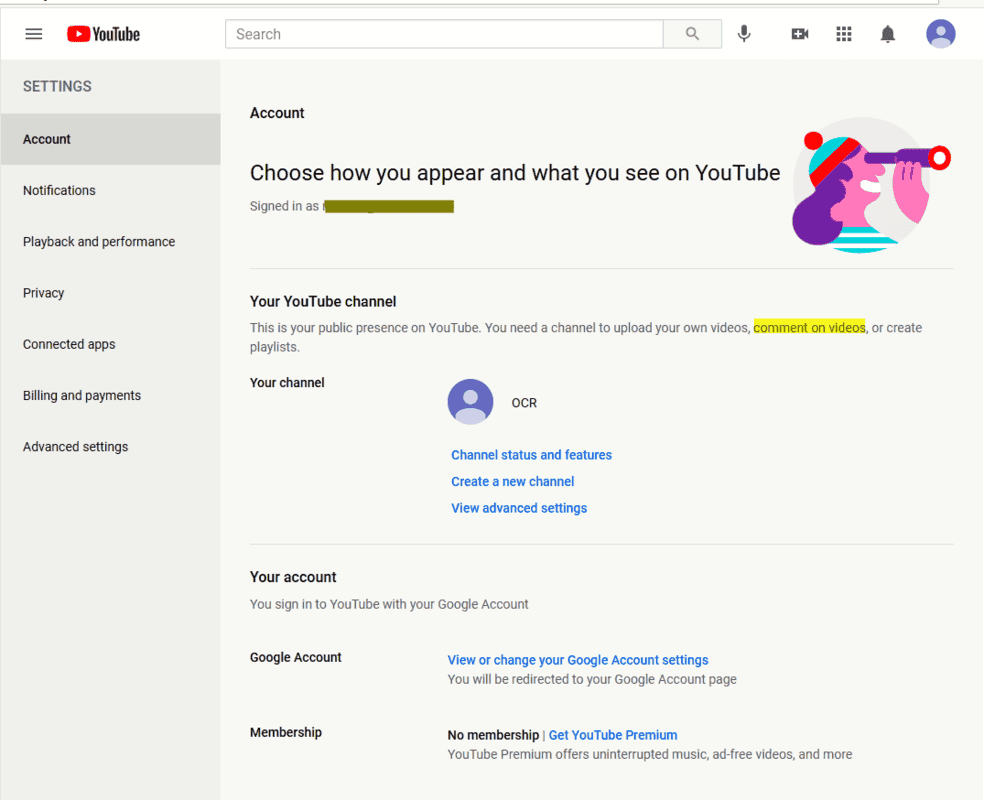Image resolution: width=984 pixels, height=800 pixels.
Task: Click the SETTINGS sidebar heading
Action: tap(57, 87)
